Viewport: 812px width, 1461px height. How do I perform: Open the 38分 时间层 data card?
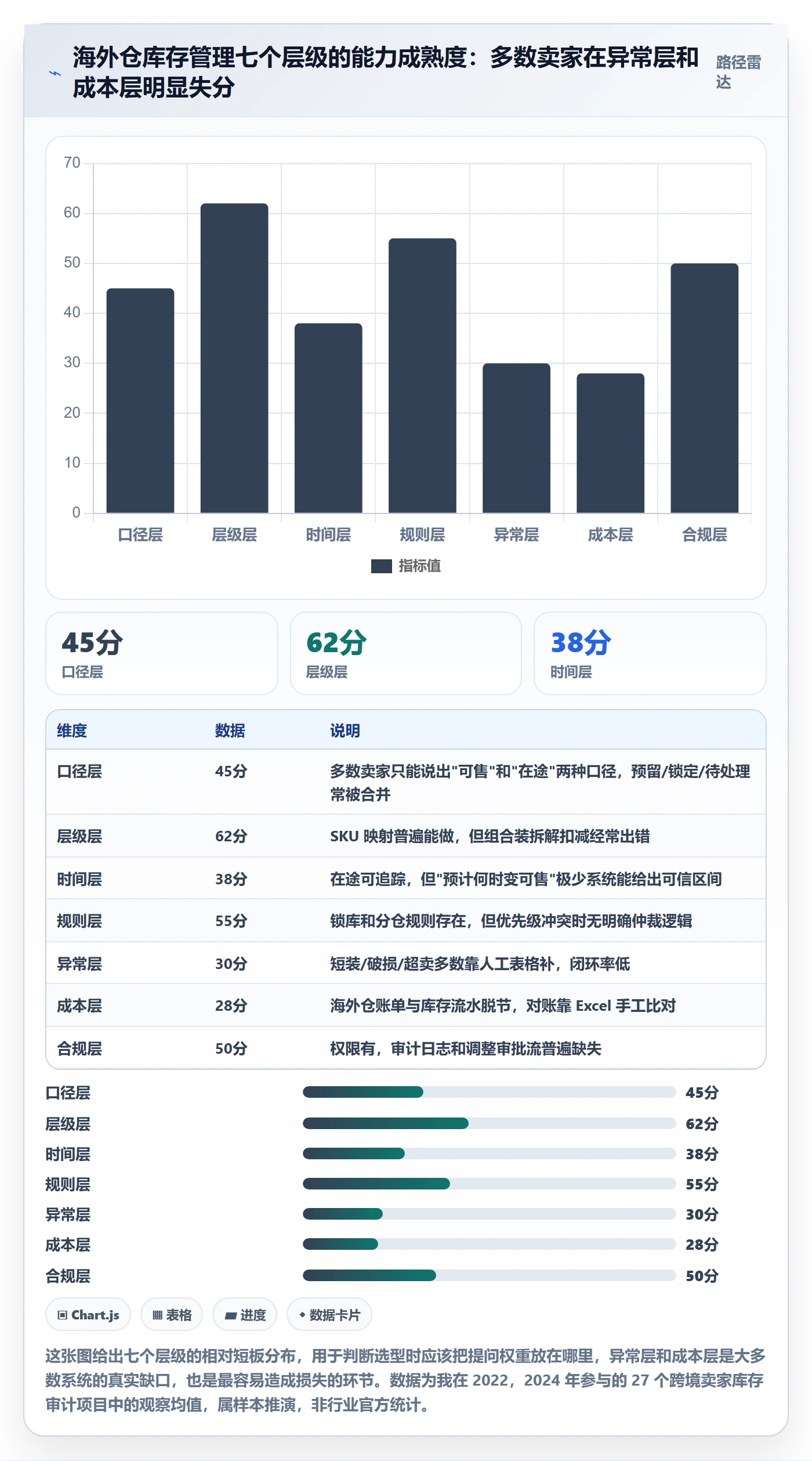point(650,653)
